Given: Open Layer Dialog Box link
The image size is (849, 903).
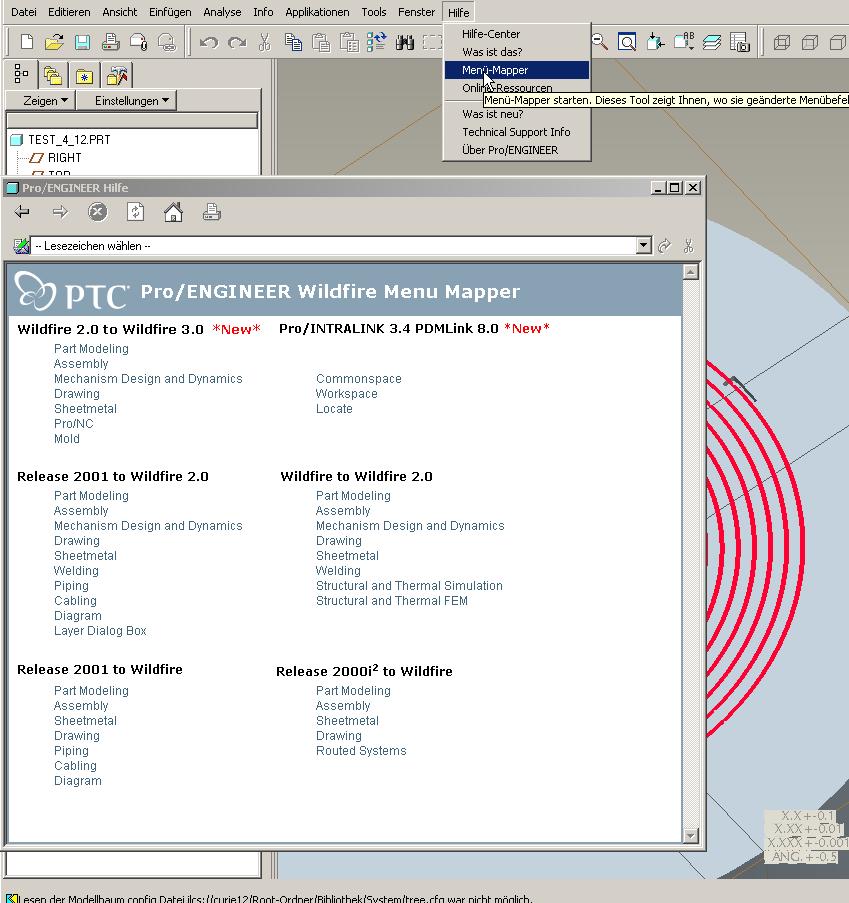Looking at the screenshot, I should click(100, 631).
